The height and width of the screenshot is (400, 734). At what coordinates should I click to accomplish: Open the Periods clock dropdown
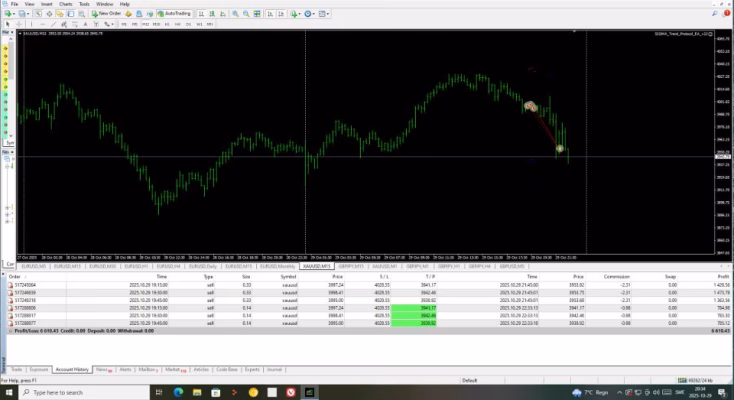pyautogui.click(x=309, y=14)
